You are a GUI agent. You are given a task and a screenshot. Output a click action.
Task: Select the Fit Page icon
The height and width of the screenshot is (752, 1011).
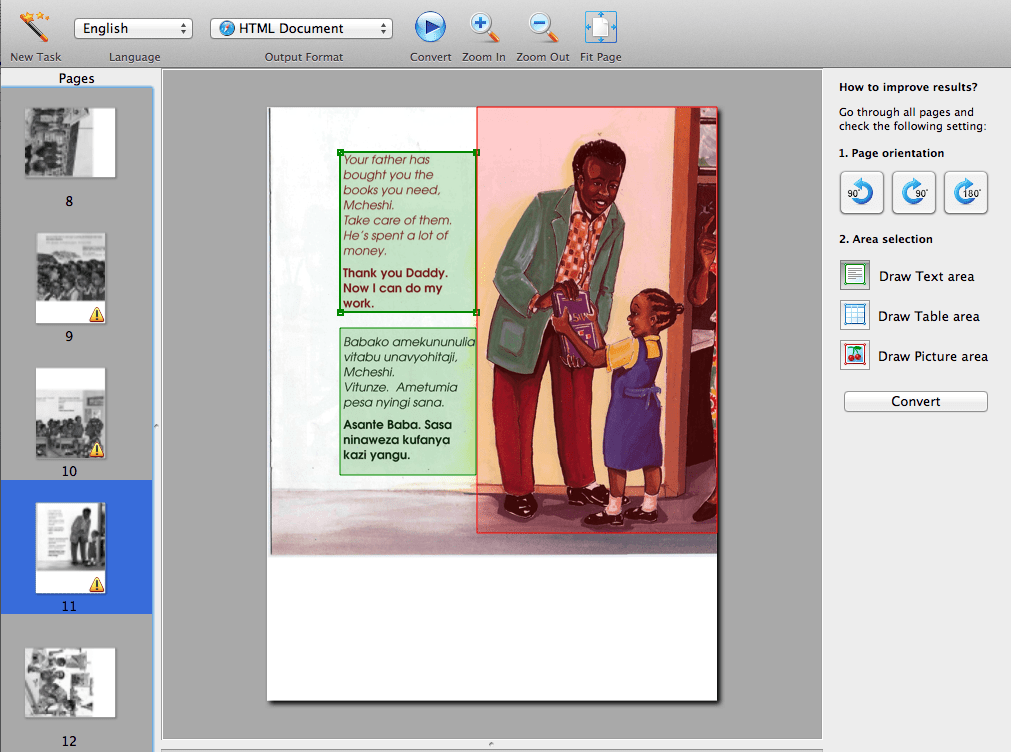[x=599, y=28]
